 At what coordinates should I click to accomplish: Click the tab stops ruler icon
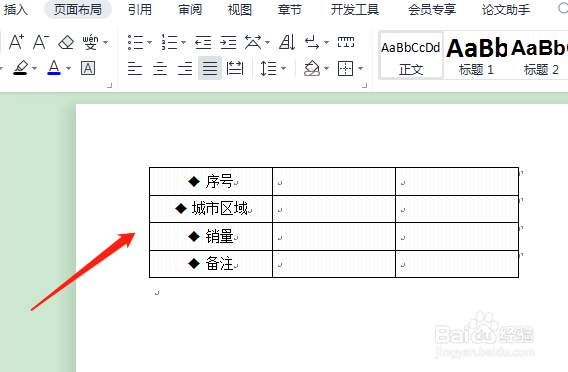(346, 42)
